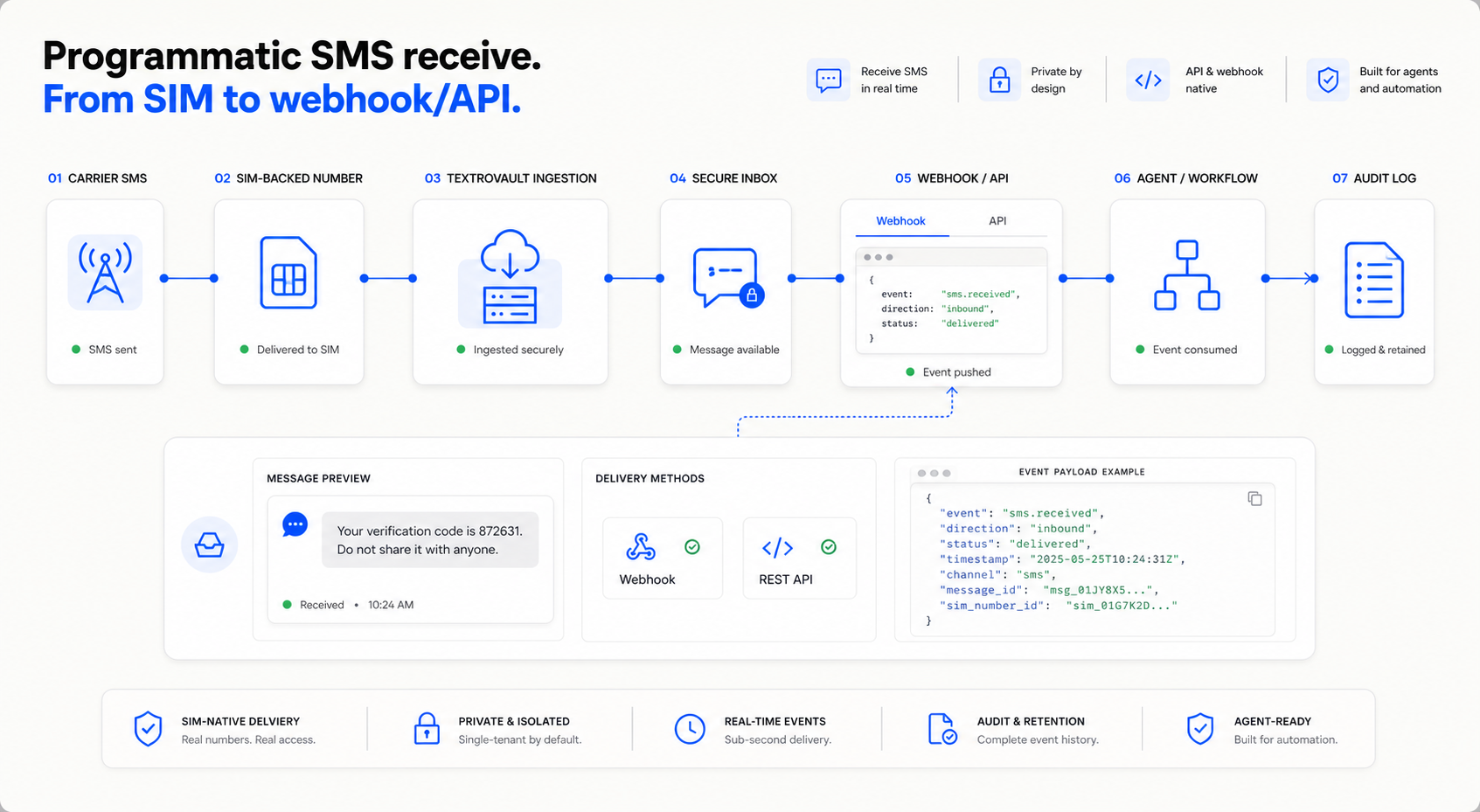This screenshot has width=1480, height=812.
Task: Click the "06 AGENT / WORKFLOW" step heading
Action: tap(1186, 178)
